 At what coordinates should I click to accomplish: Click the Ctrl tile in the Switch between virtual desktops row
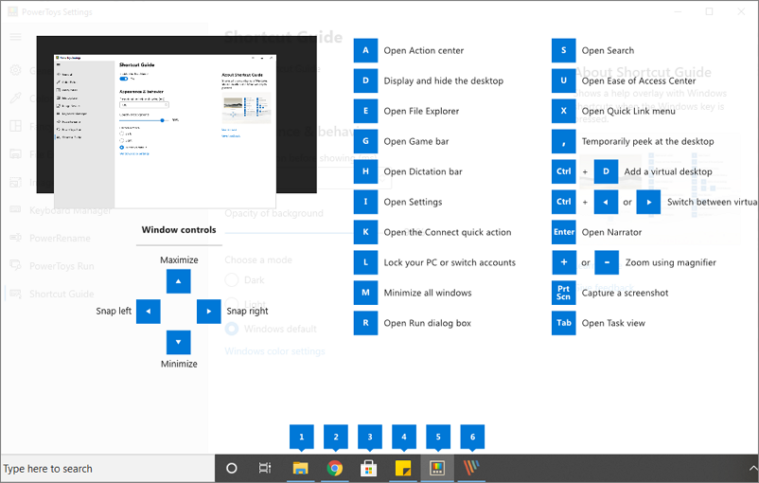coord(563,202)
